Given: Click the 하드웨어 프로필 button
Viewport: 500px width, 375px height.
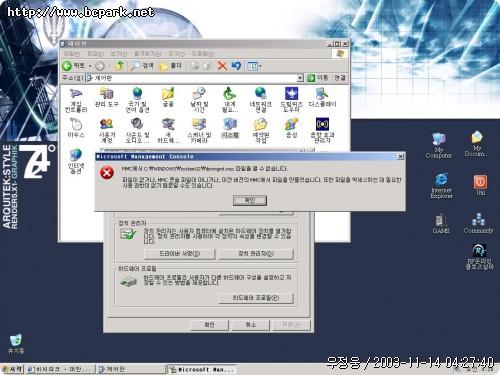Looking at the screenshot, I should pos(256,298).
